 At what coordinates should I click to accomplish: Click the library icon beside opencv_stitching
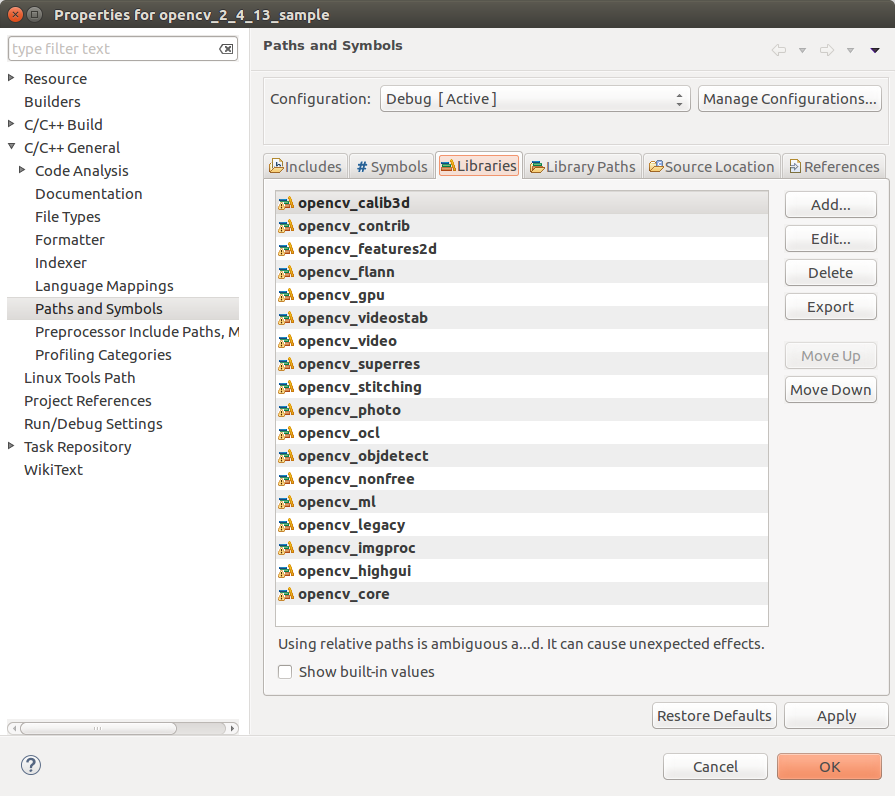pyautogui.click(x=286, y=387)
